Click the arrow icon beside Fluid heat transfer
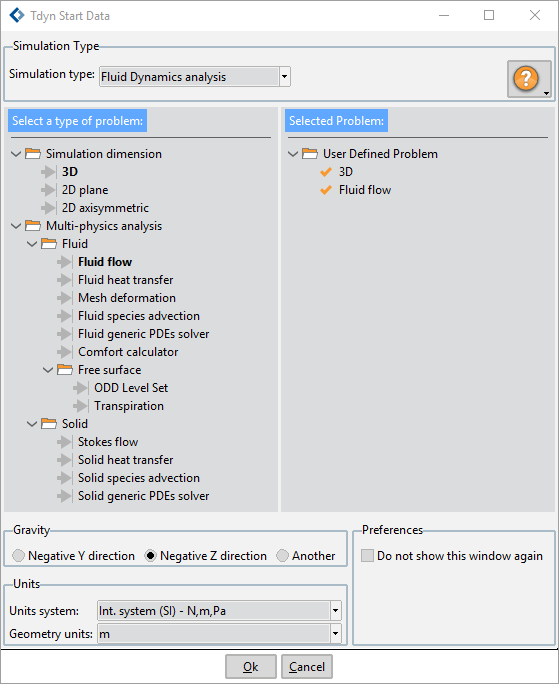 pyautogui.click(x=65, y=280)
